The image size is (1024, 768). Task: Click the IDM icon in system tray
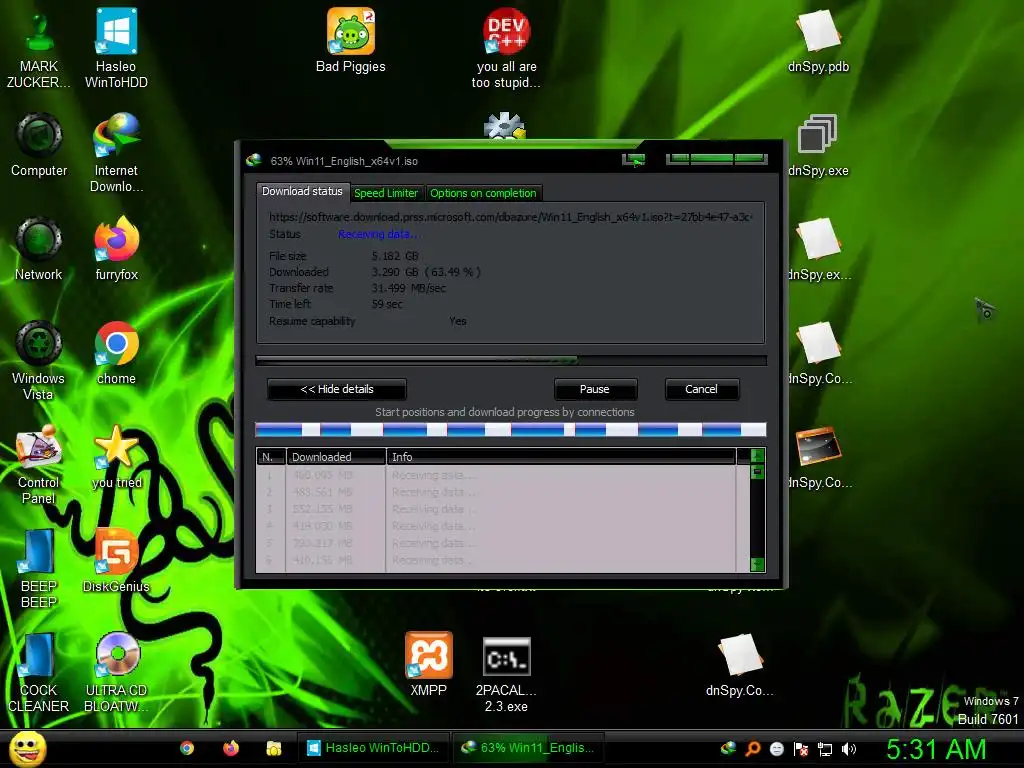pos(728,748)
